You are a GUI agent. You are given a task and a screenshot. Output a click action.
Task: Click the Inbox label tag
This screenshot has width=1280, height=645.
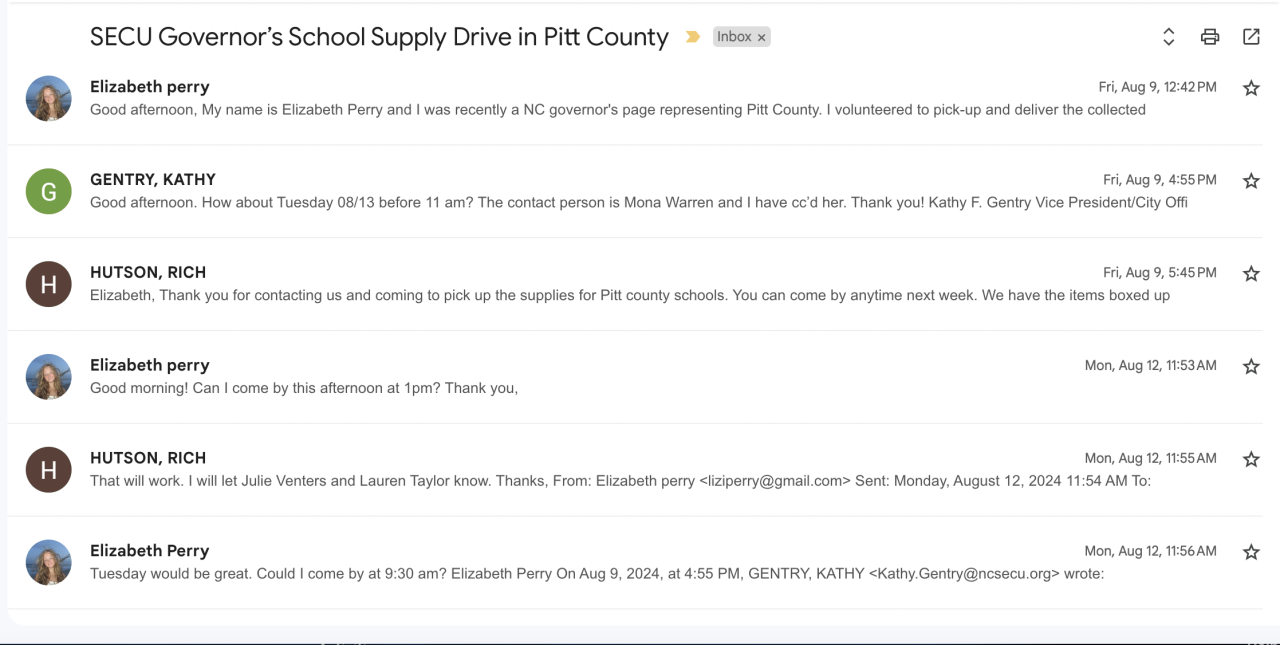tap(734, 37)
